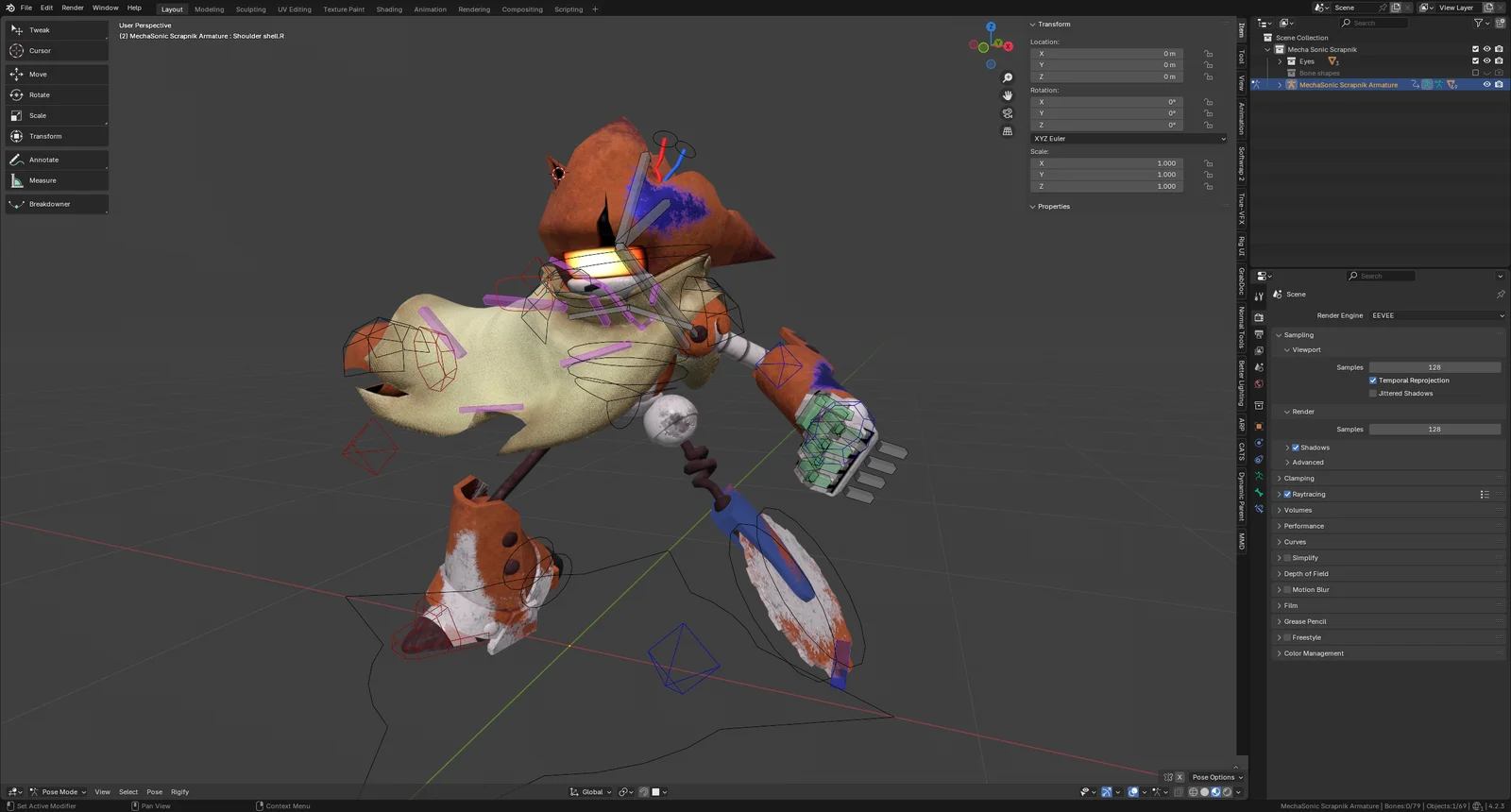Open the Render Engine EEVEE dropdown
This screenshot has height=812, width=1511.
[1436, 316]
